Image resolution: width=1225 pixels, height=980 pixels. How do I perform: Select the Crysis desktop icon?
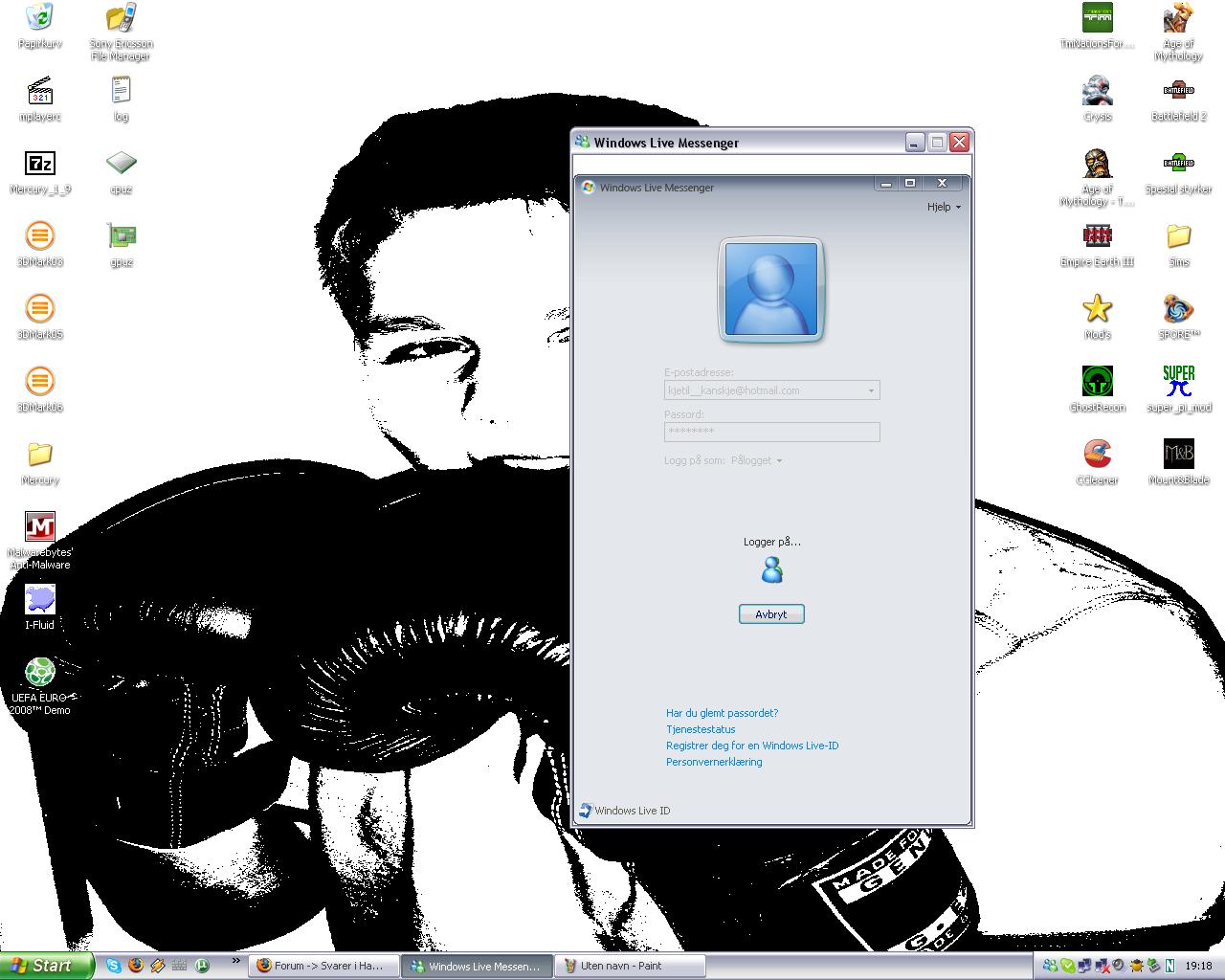pyautogui.click(x=1098, y=99)
